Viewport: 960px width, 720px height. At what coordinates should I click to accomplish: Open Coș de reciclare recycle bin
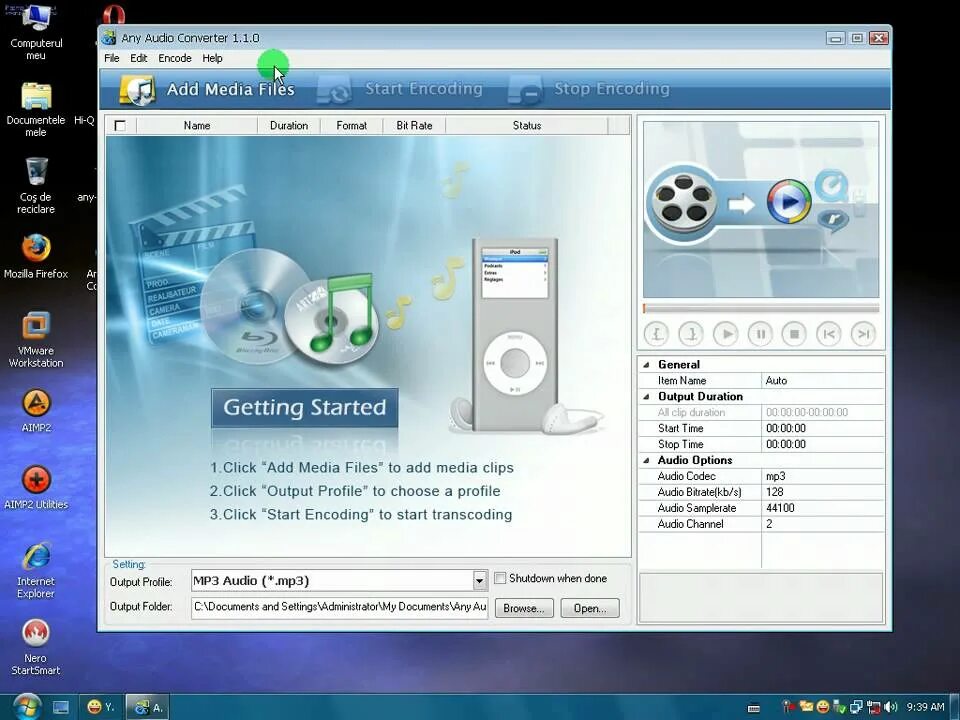(36, 186)
